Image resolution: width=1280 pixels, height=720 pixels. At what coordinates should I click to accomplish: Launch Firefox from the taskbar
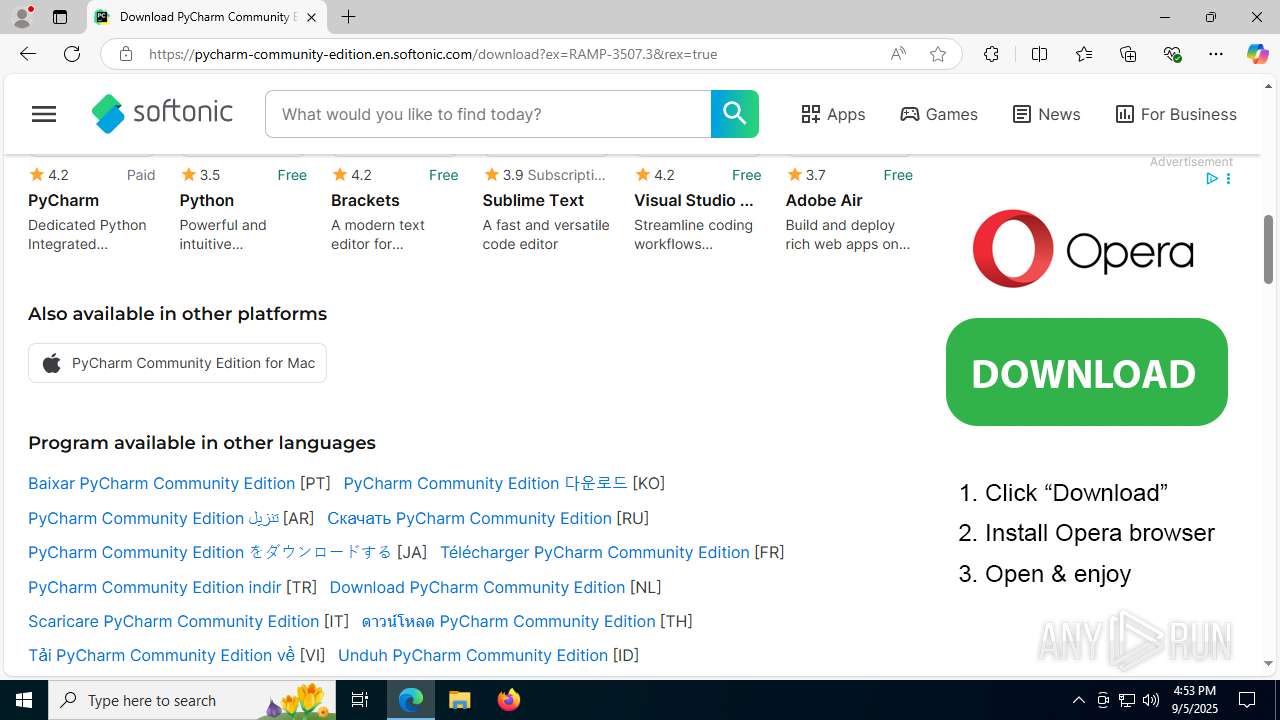pos(508,700)
